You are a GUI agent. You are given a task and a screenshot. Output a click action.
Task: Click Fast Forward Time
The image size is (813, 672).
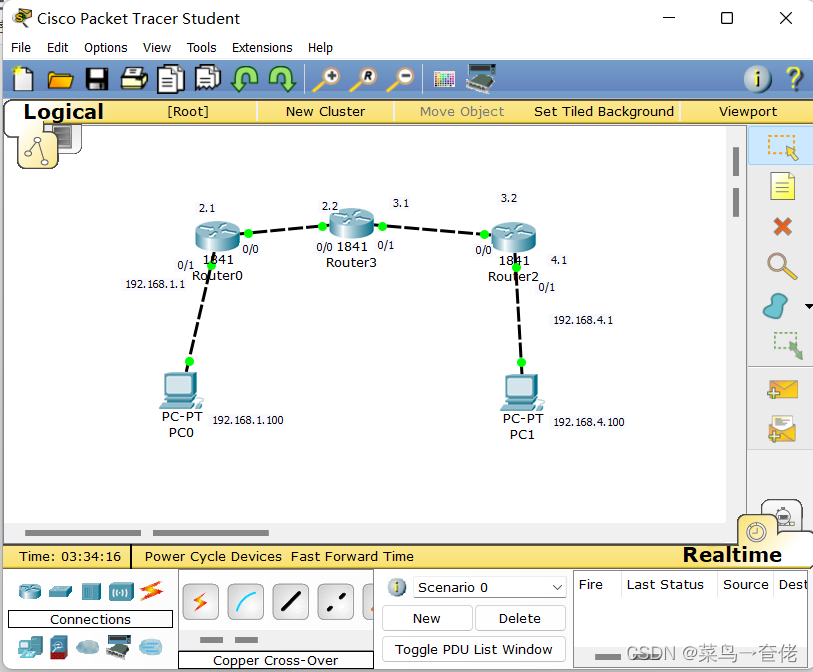(352, 556)
